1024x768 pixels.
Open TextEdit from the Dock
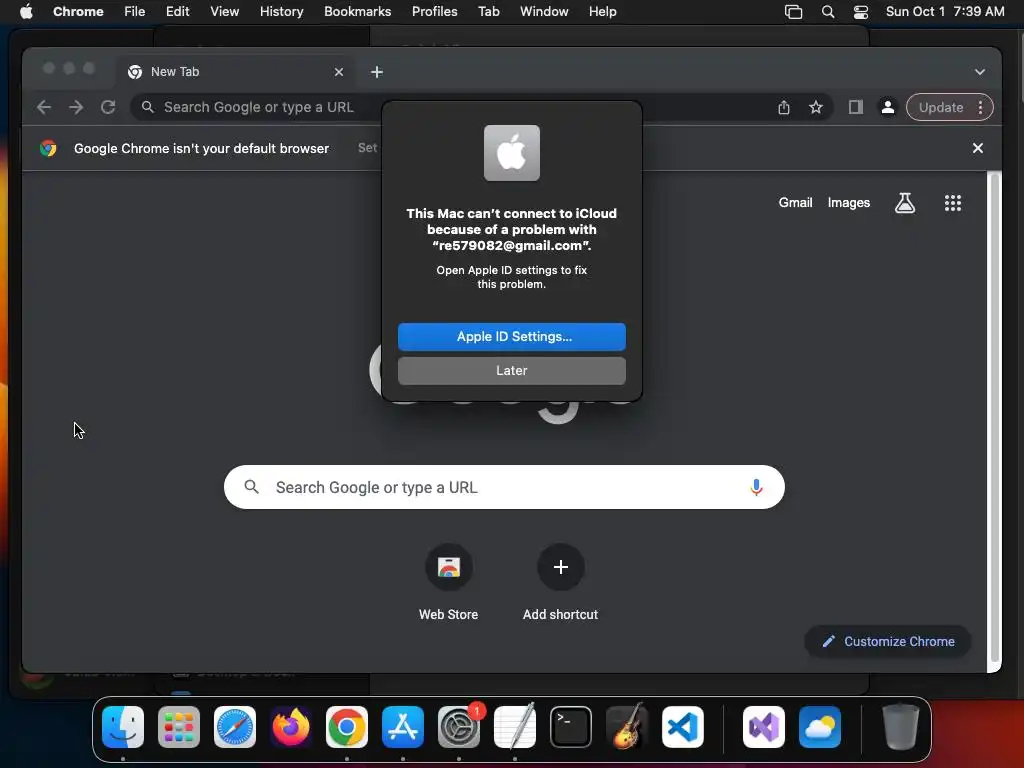515,727
